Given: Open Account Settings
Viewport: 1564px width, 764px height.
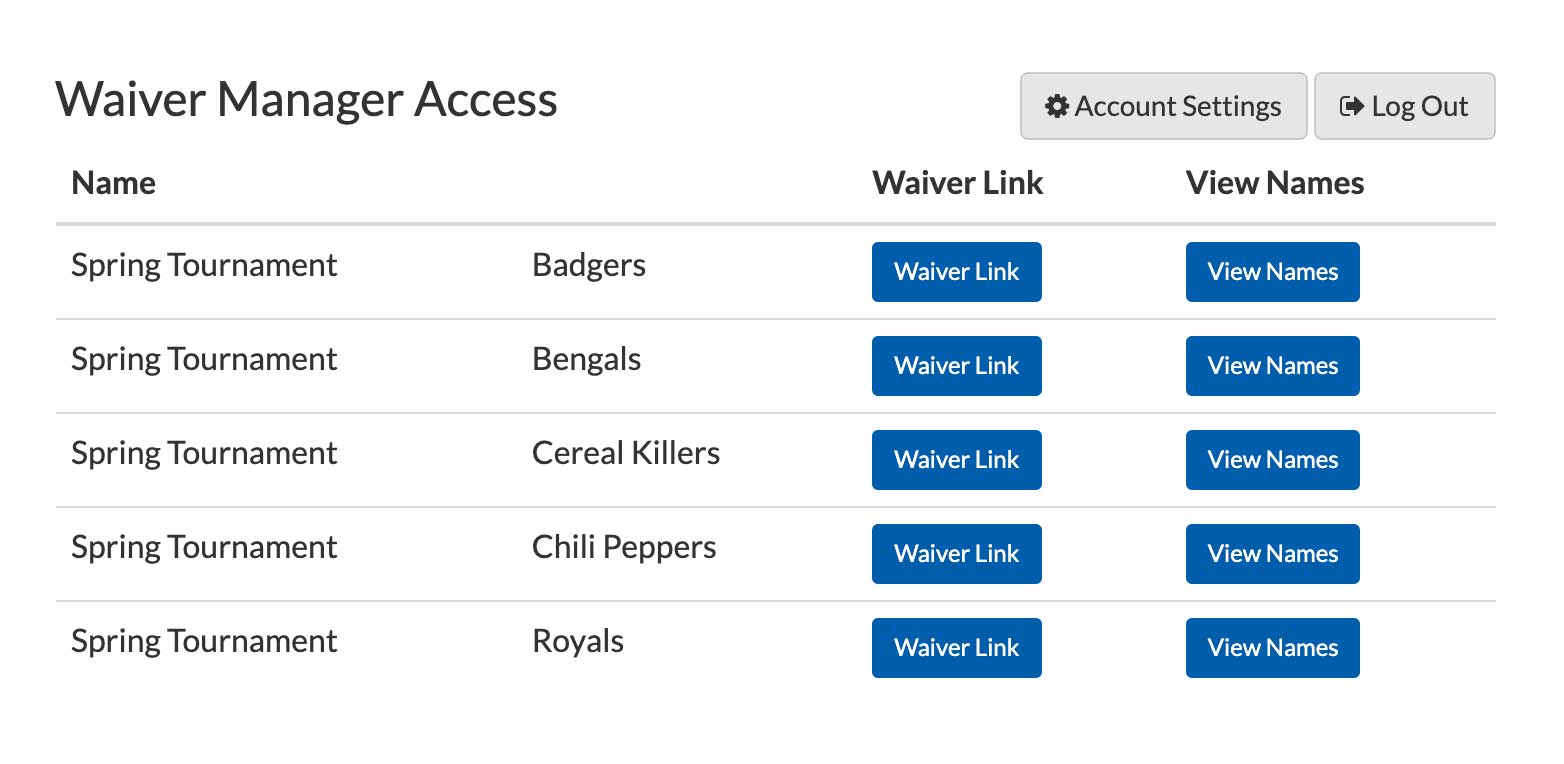Looking at the screenshot, I should tap(1162, 106).
